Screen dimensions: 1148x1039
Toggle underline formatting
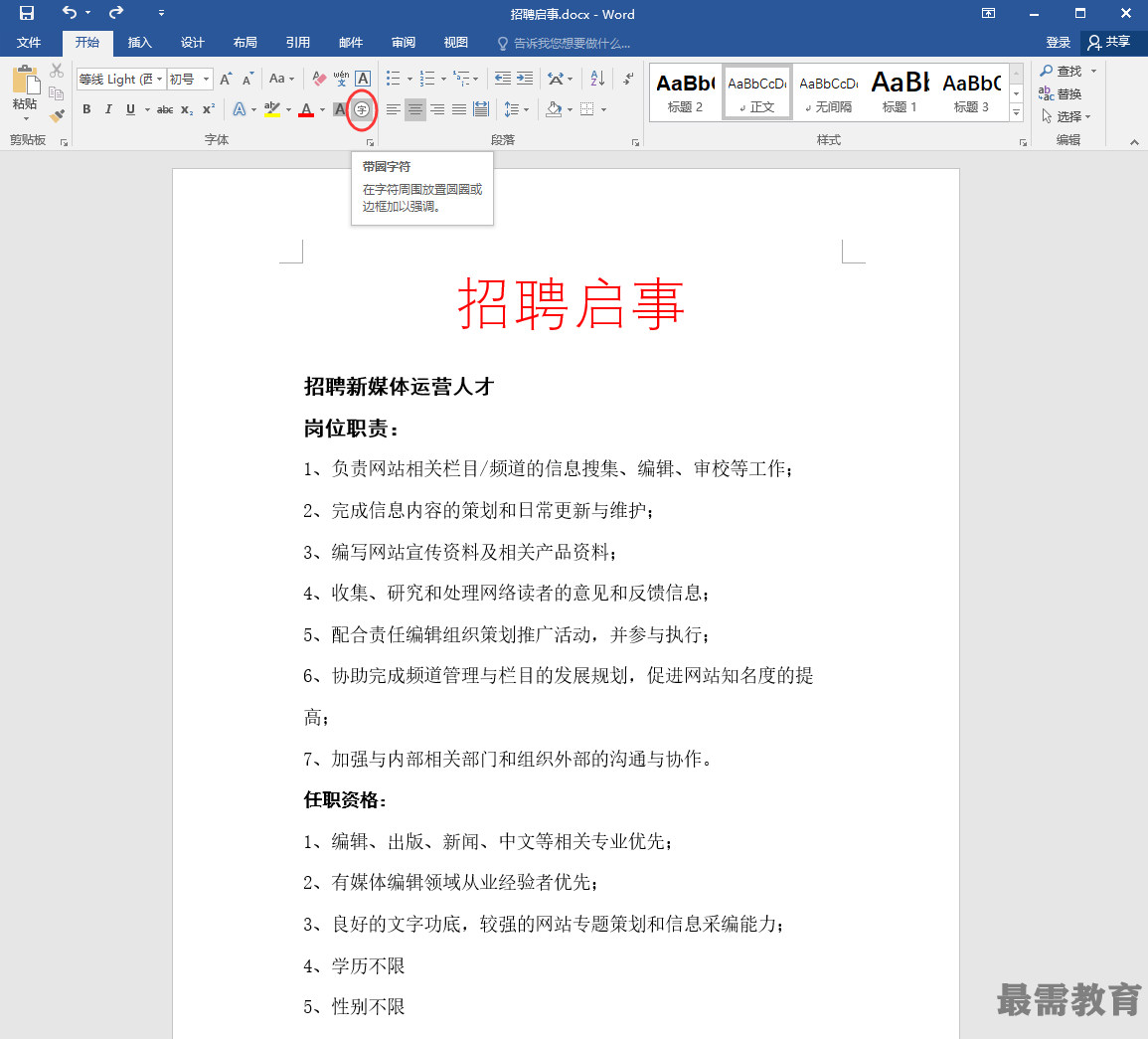click(130, 109)
